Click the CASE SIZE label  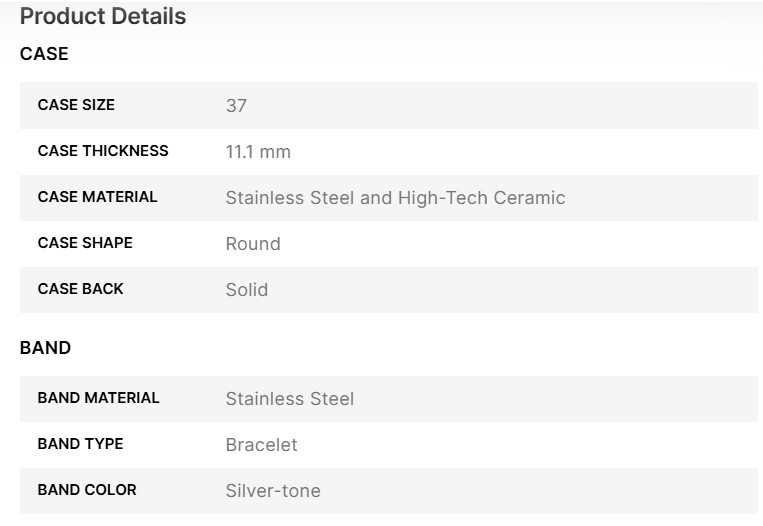[76, 105]
